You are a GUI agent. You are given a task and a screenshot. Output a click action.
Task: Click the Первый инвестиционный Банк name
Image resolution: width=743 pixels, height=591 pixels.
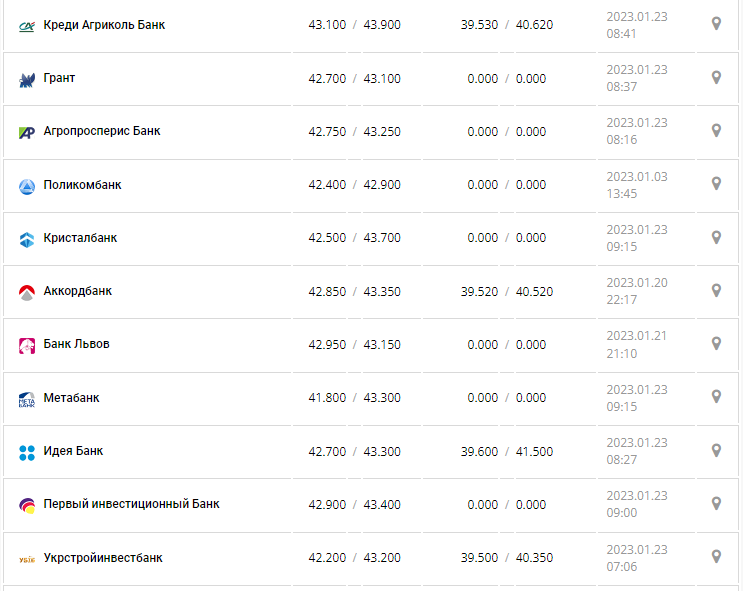click(131, 504)
